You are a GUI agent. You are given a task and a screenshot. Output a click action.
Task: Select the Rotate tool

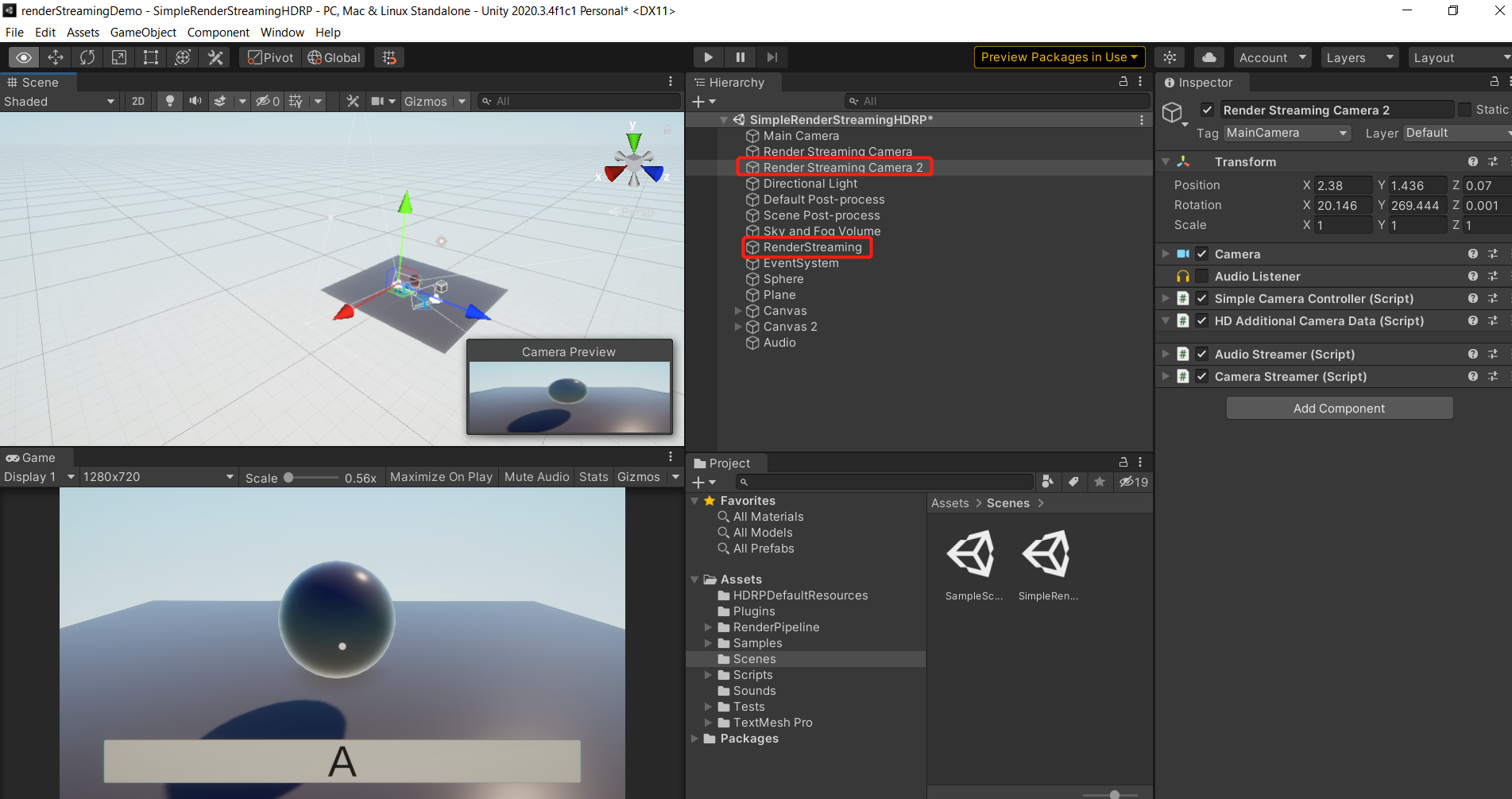click(x=87, y=57)
